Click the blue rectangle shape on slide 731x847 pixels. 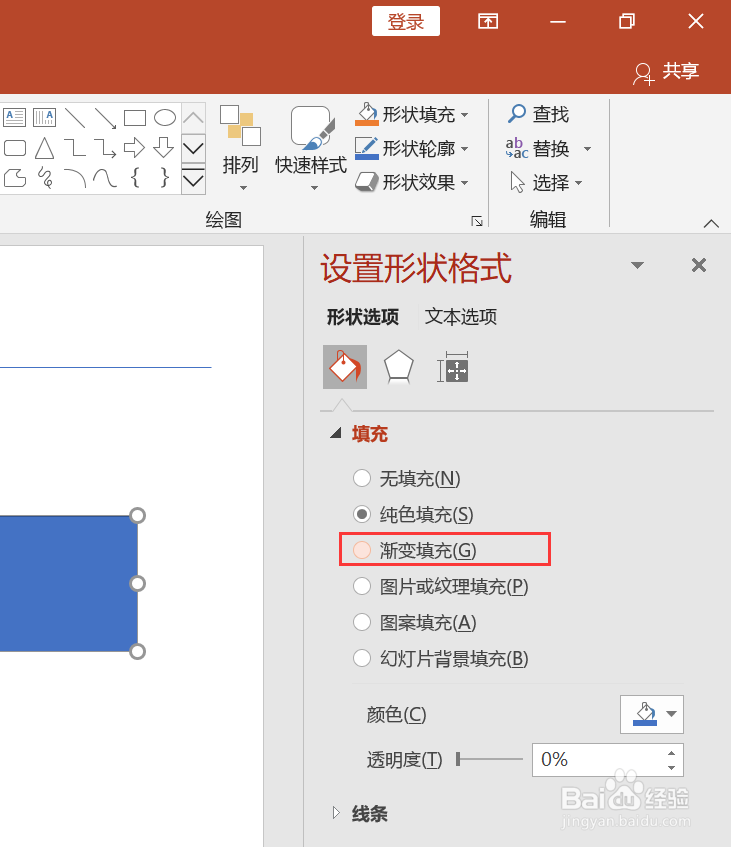69,583
